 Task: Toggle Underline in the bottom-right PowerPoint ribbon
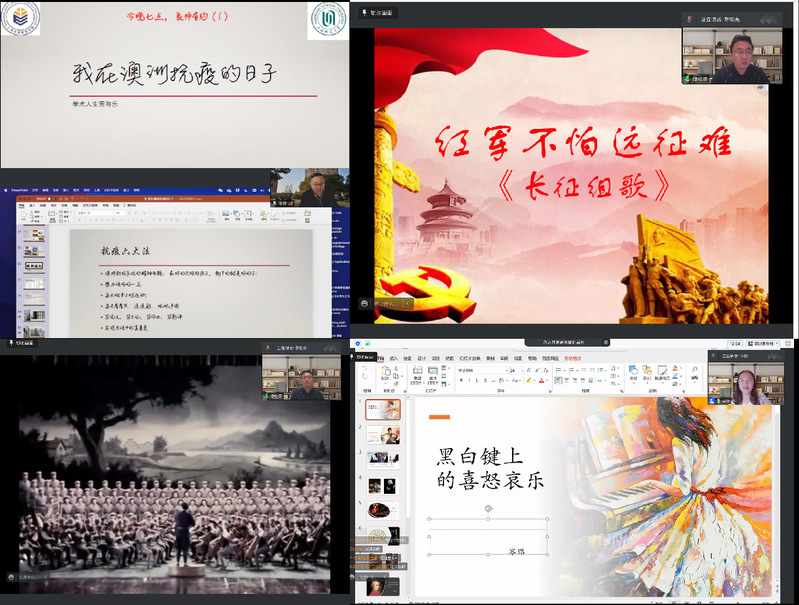[478, 380]
